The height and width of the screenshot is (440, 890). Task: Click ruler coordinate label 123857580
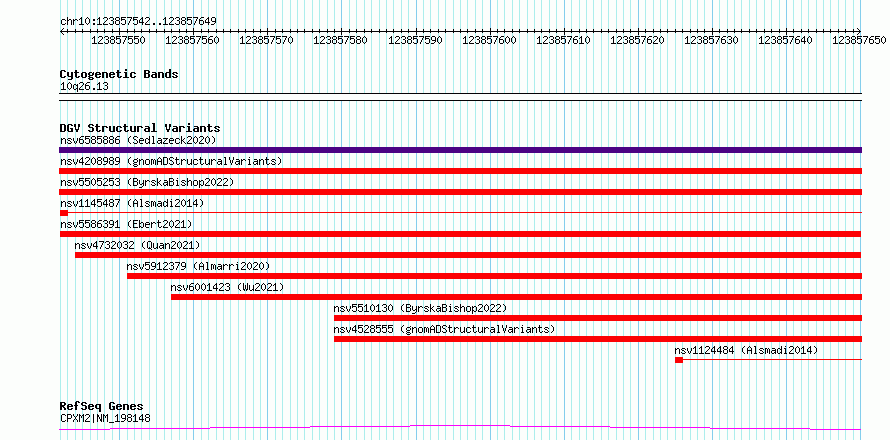click(341, 40)
